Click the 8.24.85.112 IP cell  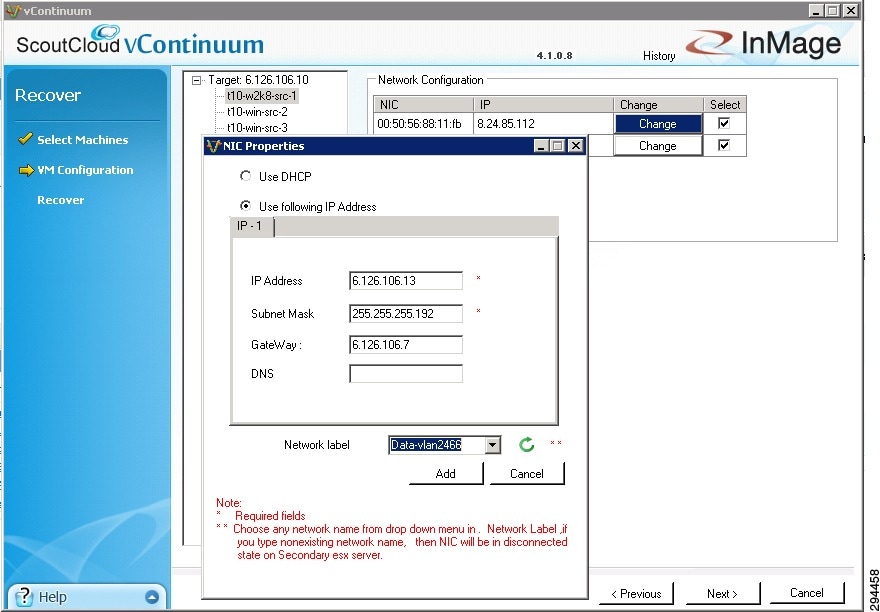tap(543, 124)
